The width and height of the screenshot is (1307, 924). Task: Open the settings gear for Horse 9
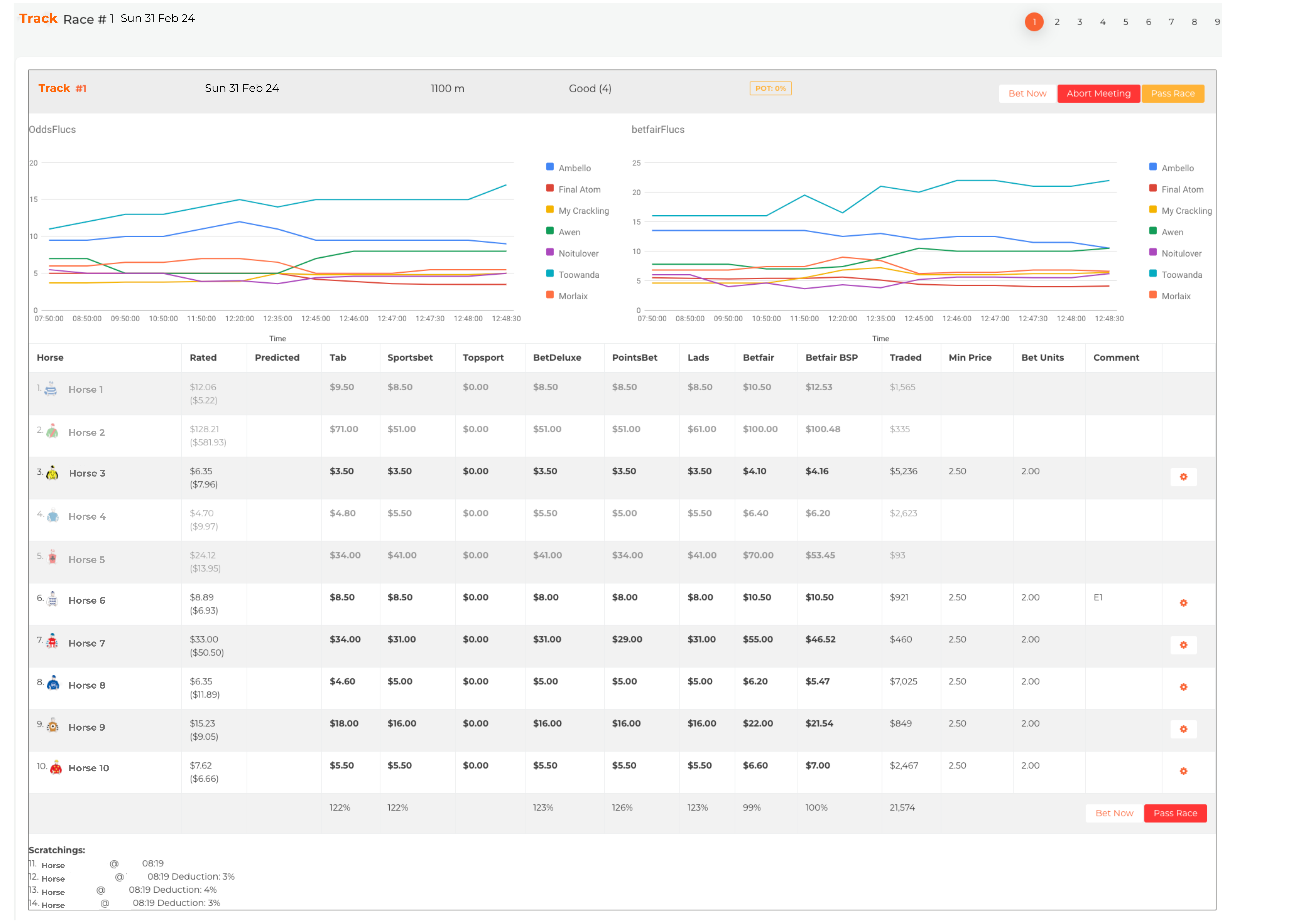point(1183,729)
